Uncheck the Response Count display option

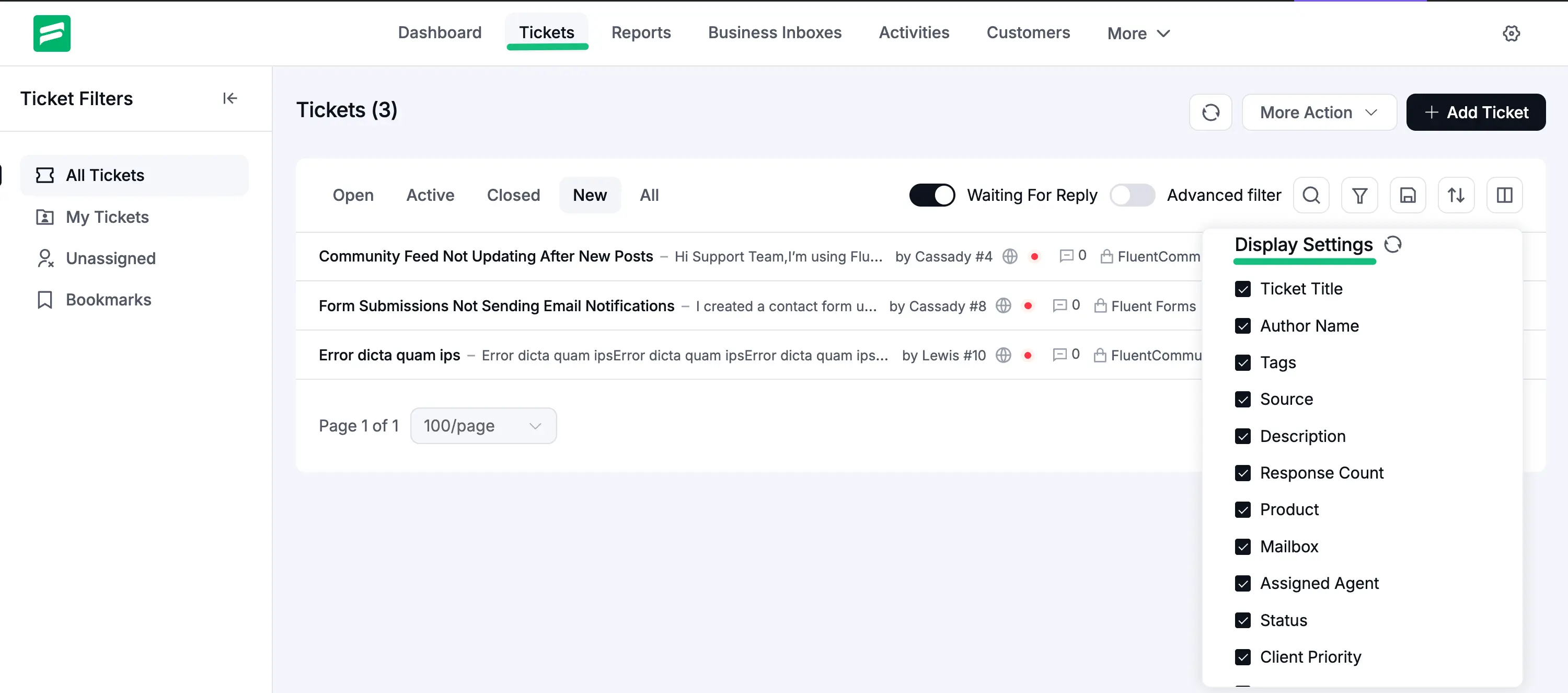tap(1243, 473)
